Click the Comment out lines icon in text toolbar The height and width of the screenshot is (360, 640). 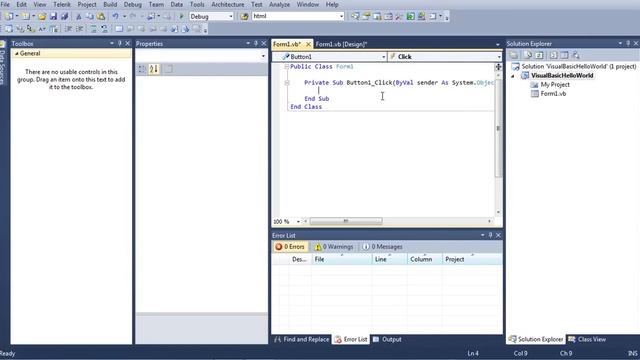(x=93, y=29)
